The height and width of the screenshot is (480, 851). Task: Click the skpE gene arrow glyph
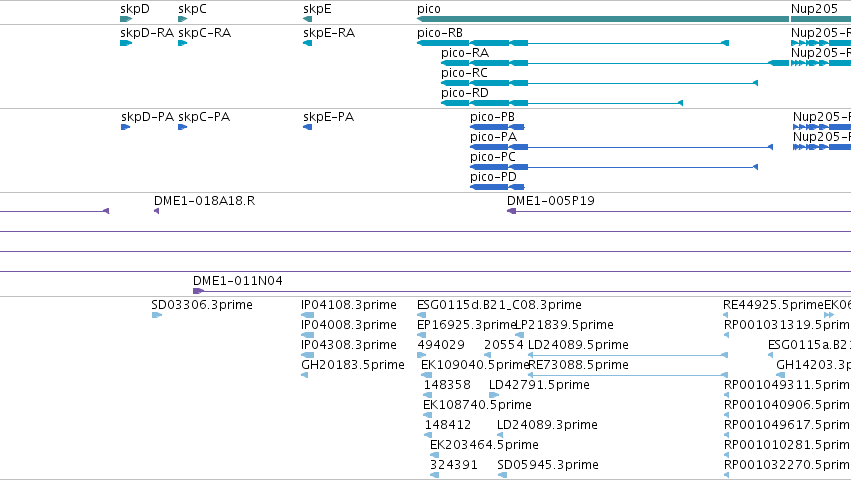tap(307, 19)
